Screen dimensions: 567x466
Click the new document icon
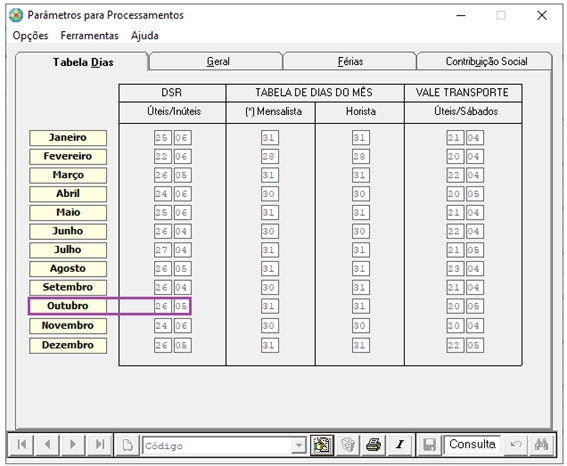coord(128,445)
